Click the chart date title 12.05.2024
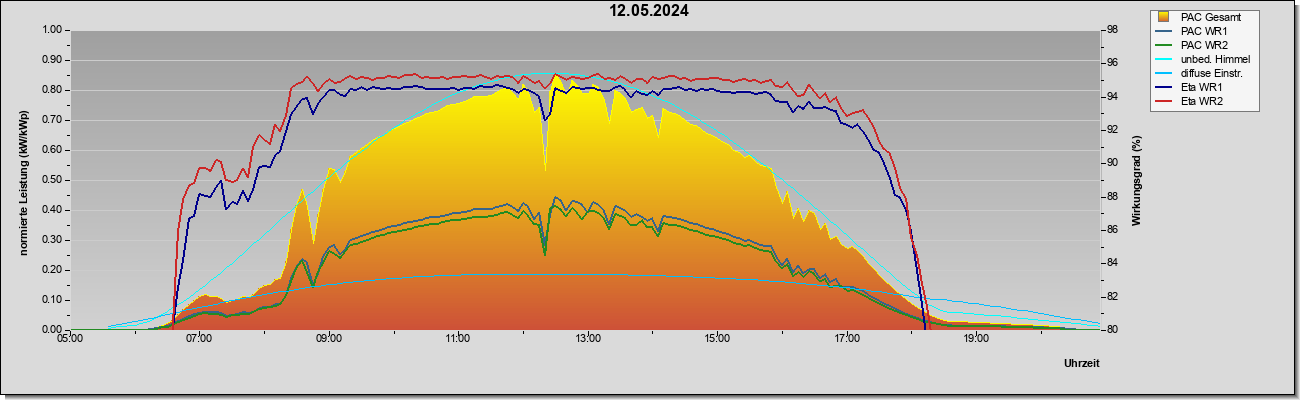The height and width of the screenshot is (400, 1300). (650, 11)
